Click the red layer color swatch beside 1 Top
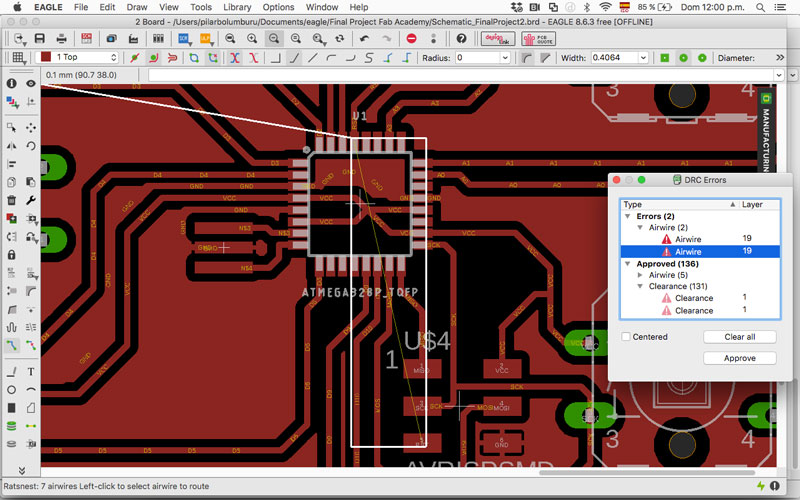The width and height of the screenshot is (800, 500). pyautogui.click(x=45, y=57)
